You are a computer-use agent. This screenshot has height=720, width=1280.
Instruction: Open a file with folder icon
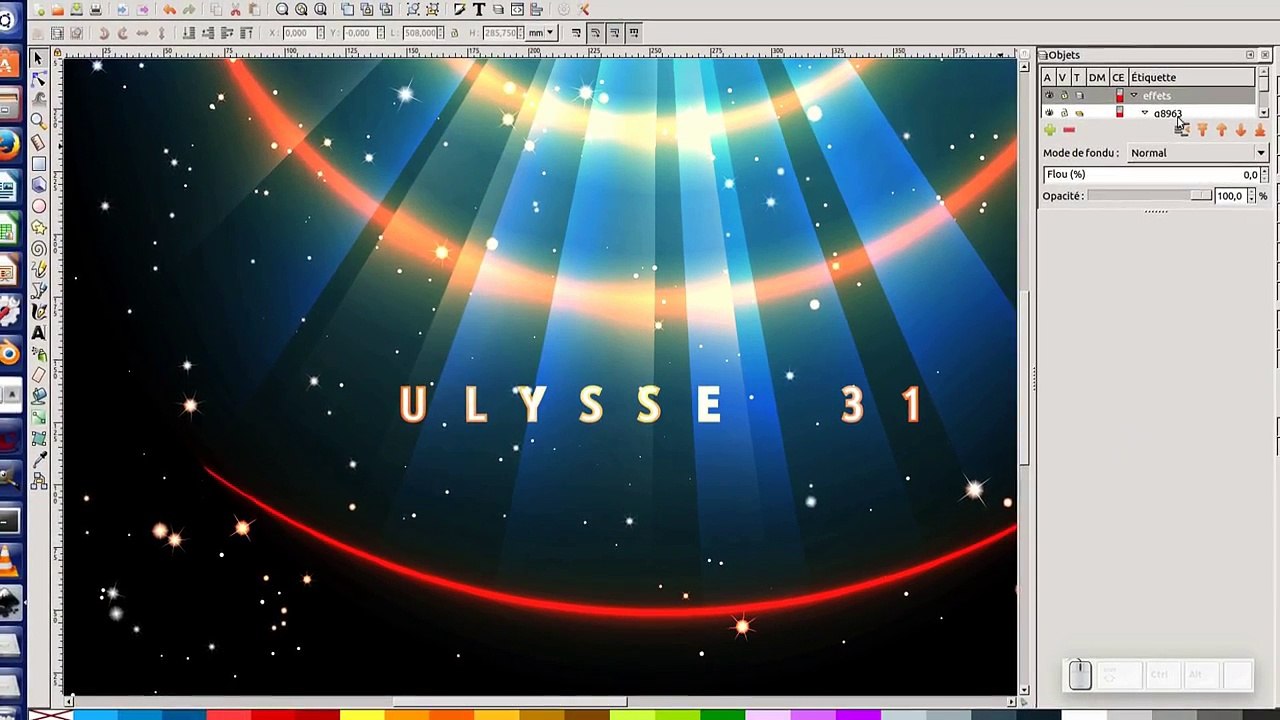click(x=57, y=9)
